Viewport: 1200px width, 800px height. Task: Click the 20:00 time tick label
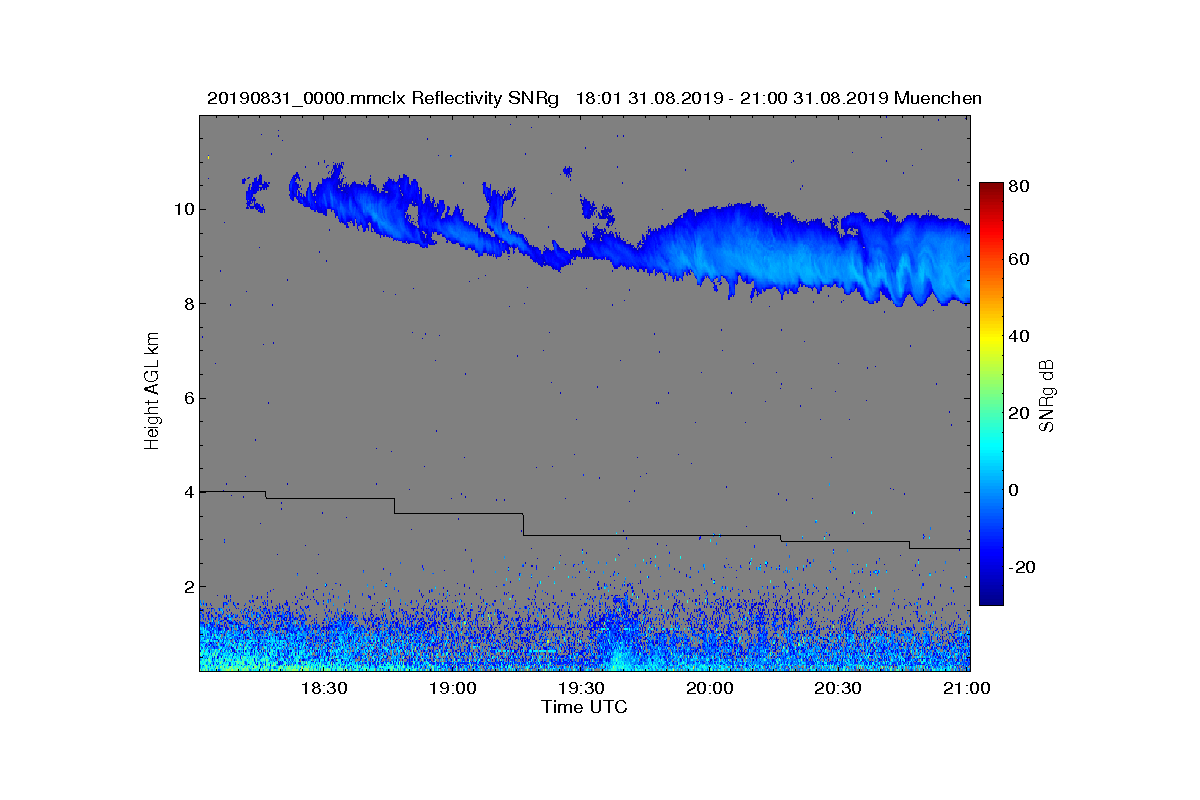[710, 689]
